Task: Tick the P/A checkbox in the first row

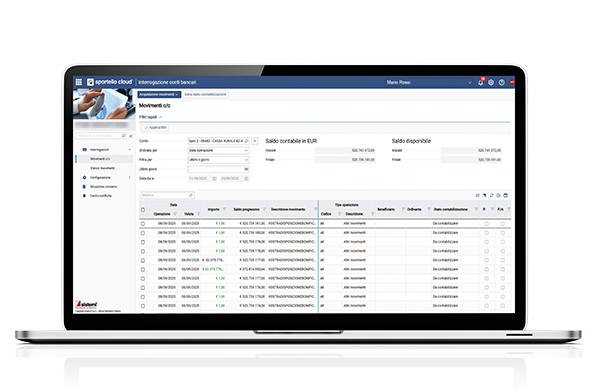Action: click(502, 224)
